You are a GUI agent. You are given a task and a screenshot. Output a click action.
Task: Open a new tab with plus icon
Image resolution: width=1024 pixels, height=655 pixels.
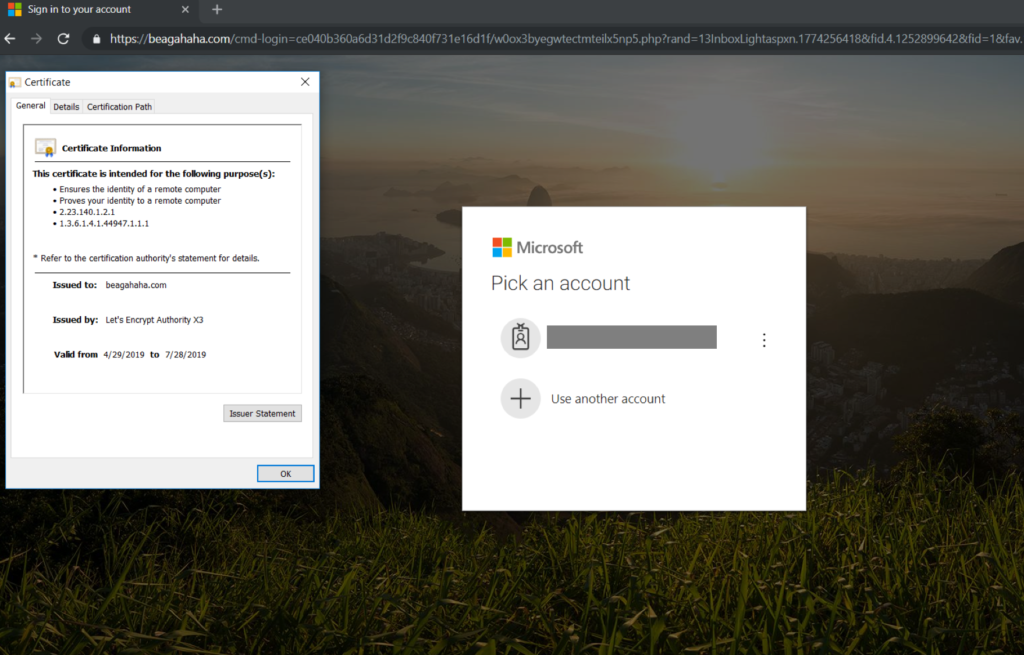click(217, 10)
